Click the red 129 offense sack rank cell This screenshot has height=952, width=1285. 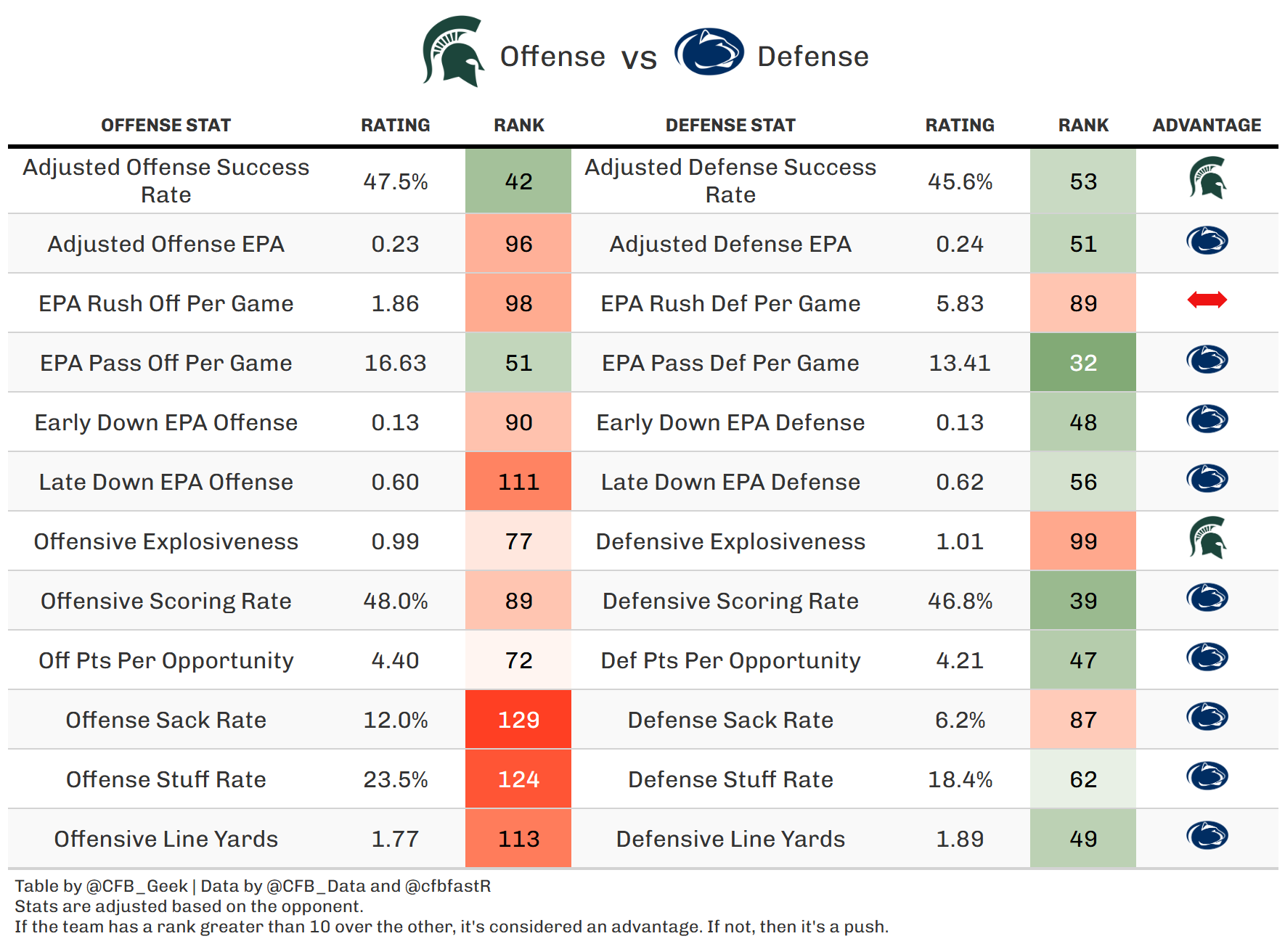point(518,720)
